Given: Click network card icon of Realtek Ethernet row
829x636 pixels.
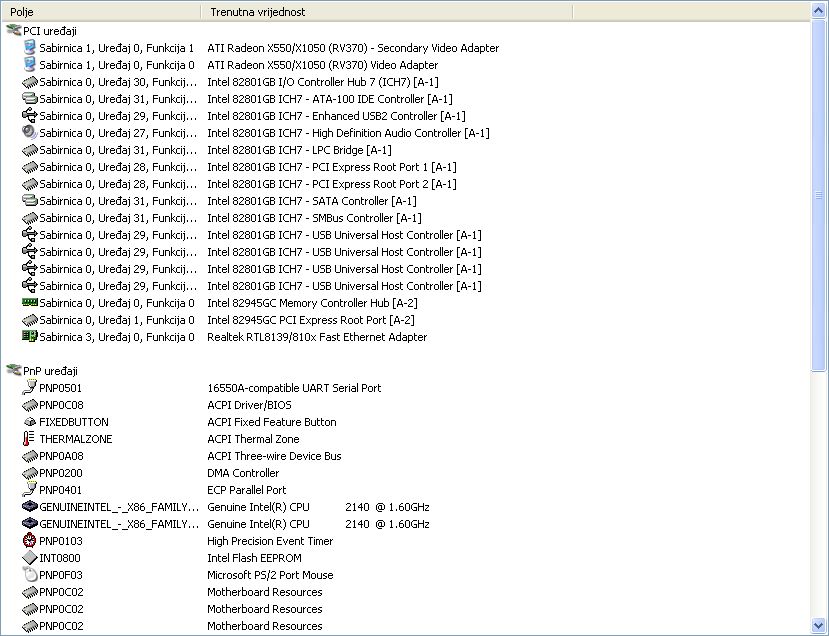Looking at the screenshot, I should (30, 336).
